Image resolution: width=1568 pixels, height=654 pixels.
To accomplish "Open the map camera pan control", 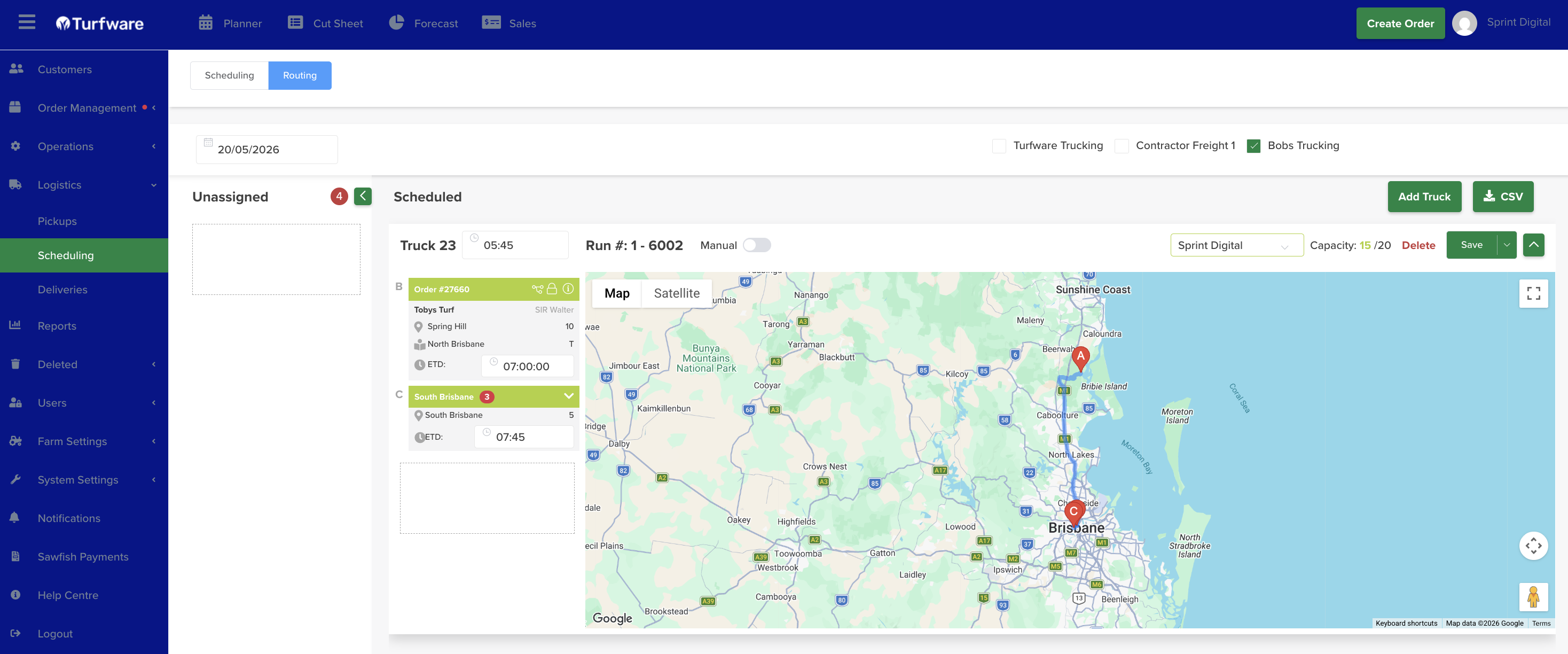I will 1533,546.
